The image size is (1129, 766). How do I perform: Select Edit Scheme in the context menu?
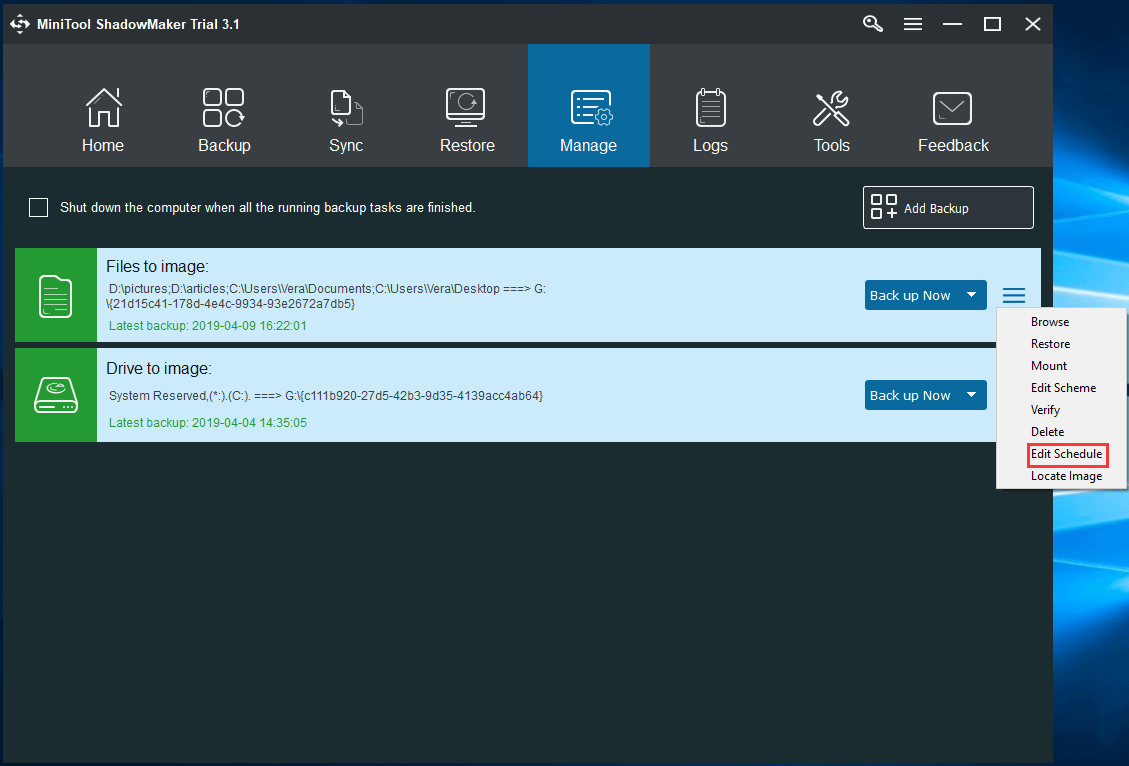tap(1061, 388)
